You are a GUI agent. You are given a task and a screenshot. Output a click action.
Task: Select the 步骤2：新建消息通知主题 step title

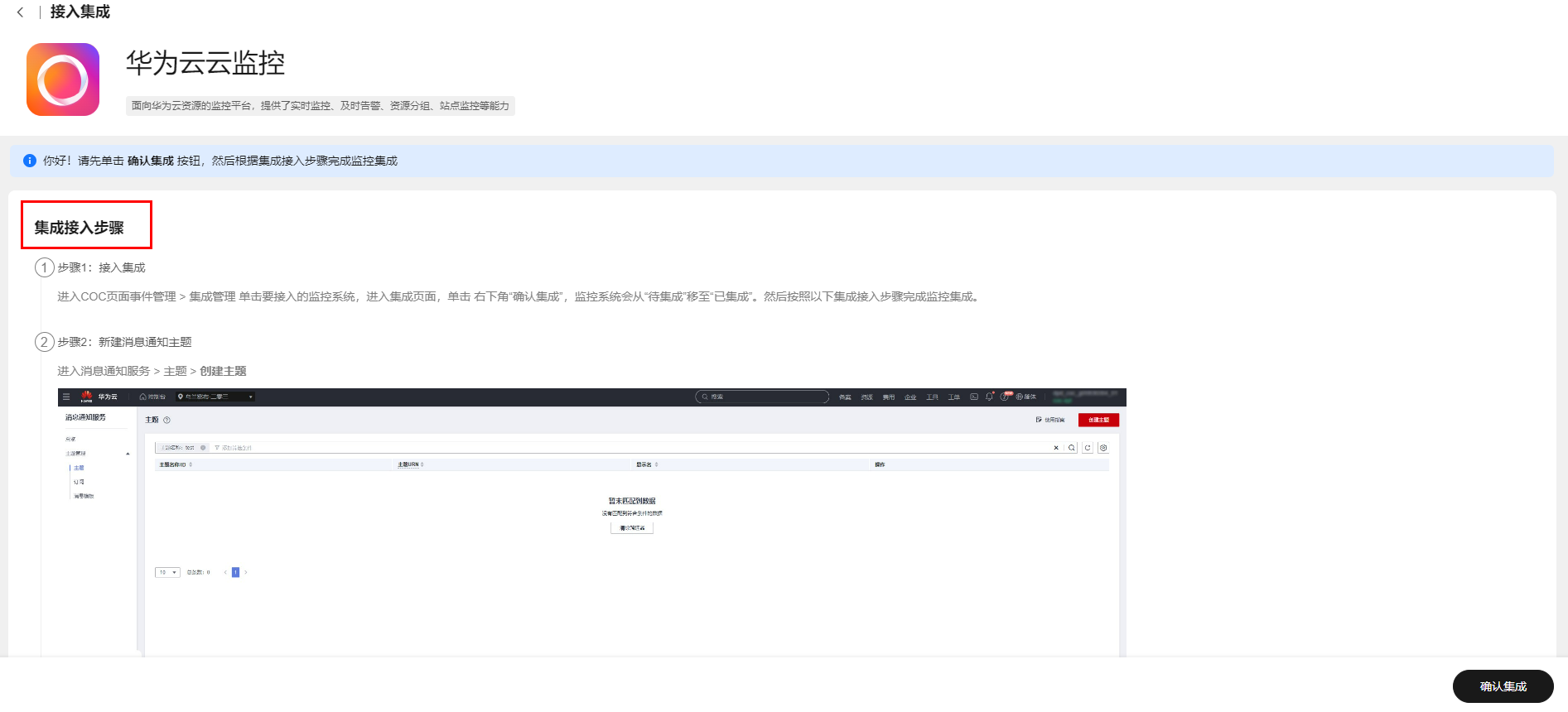(x=124, y=342)
